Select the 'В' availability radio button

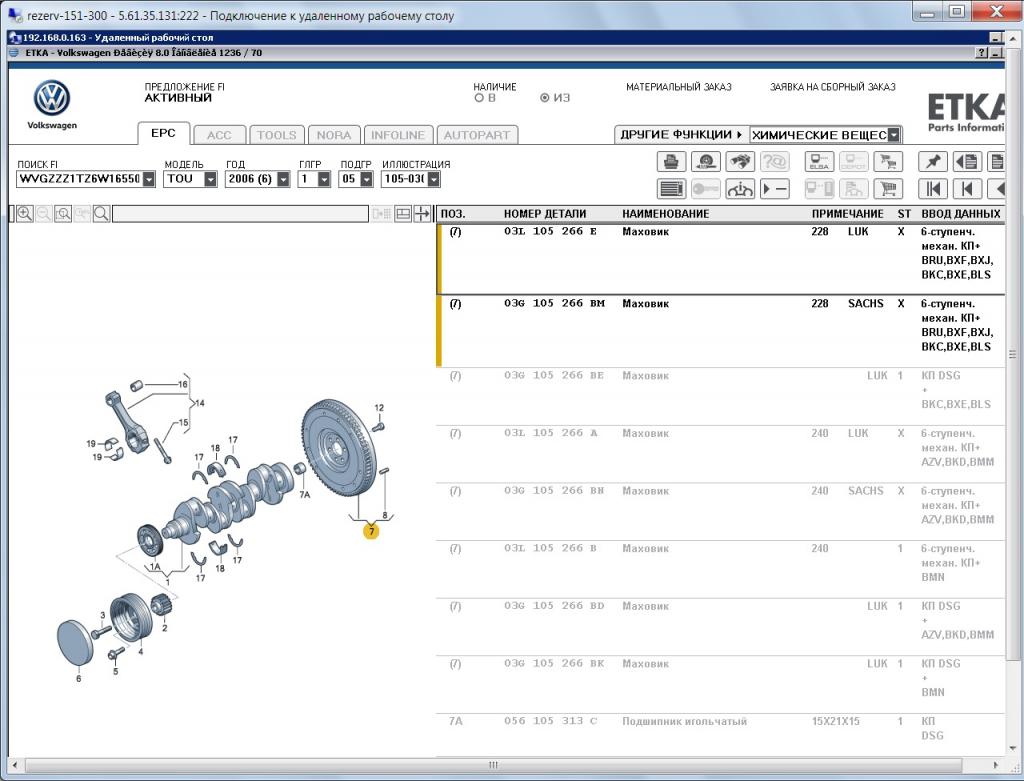coord(479,98)
